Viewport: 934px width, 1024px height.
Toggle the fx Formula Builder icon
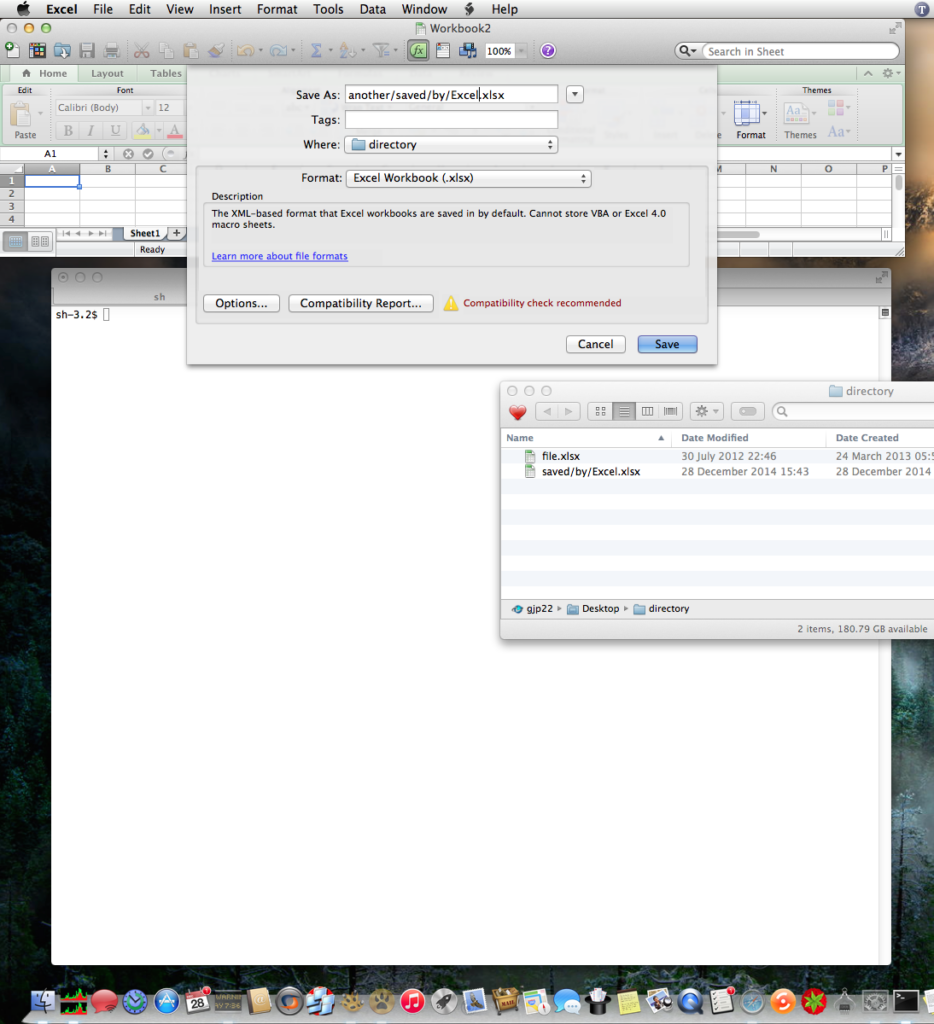coord(418,50)
